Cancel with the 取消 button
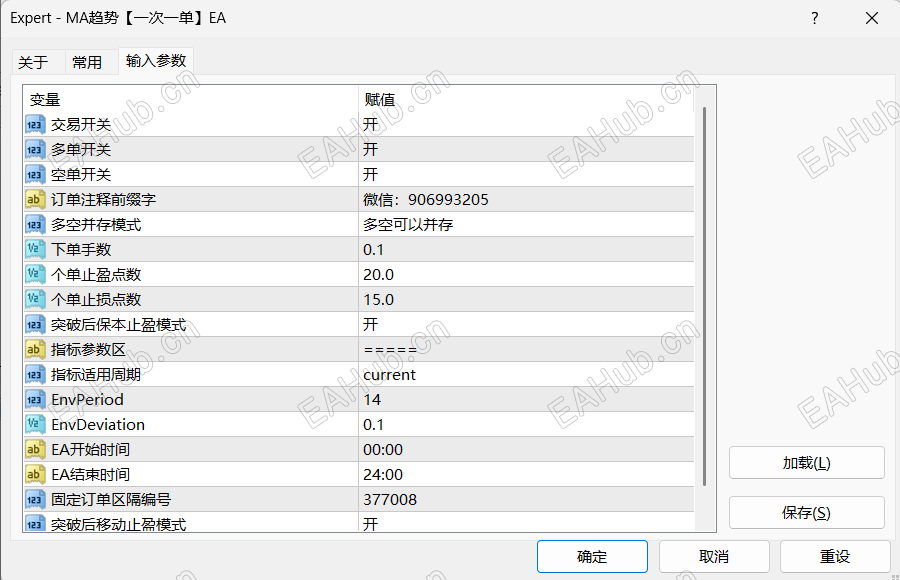 pyautogui.click(x=714, y=556)
